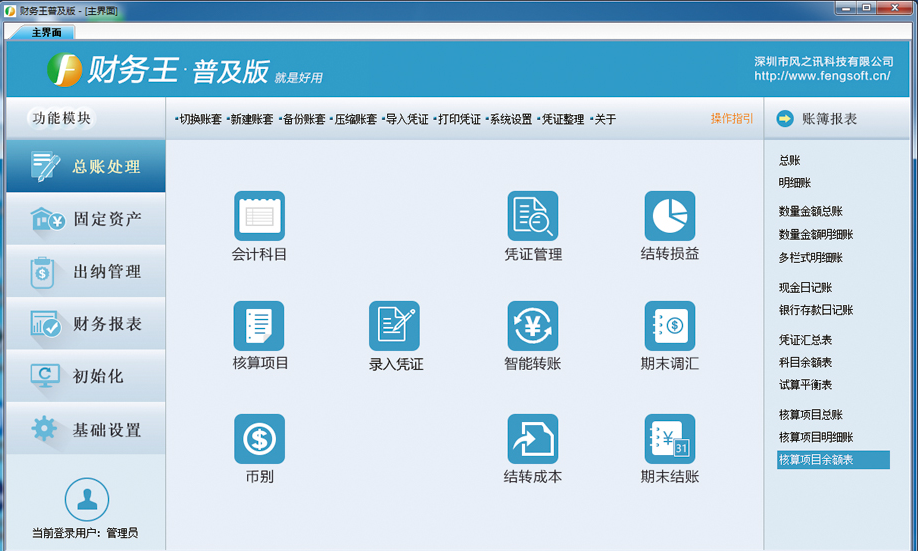Click the 深圳市风之讯科技有限公司 company name
This screenshot has width=918, height=551.
tap(823, 61)
